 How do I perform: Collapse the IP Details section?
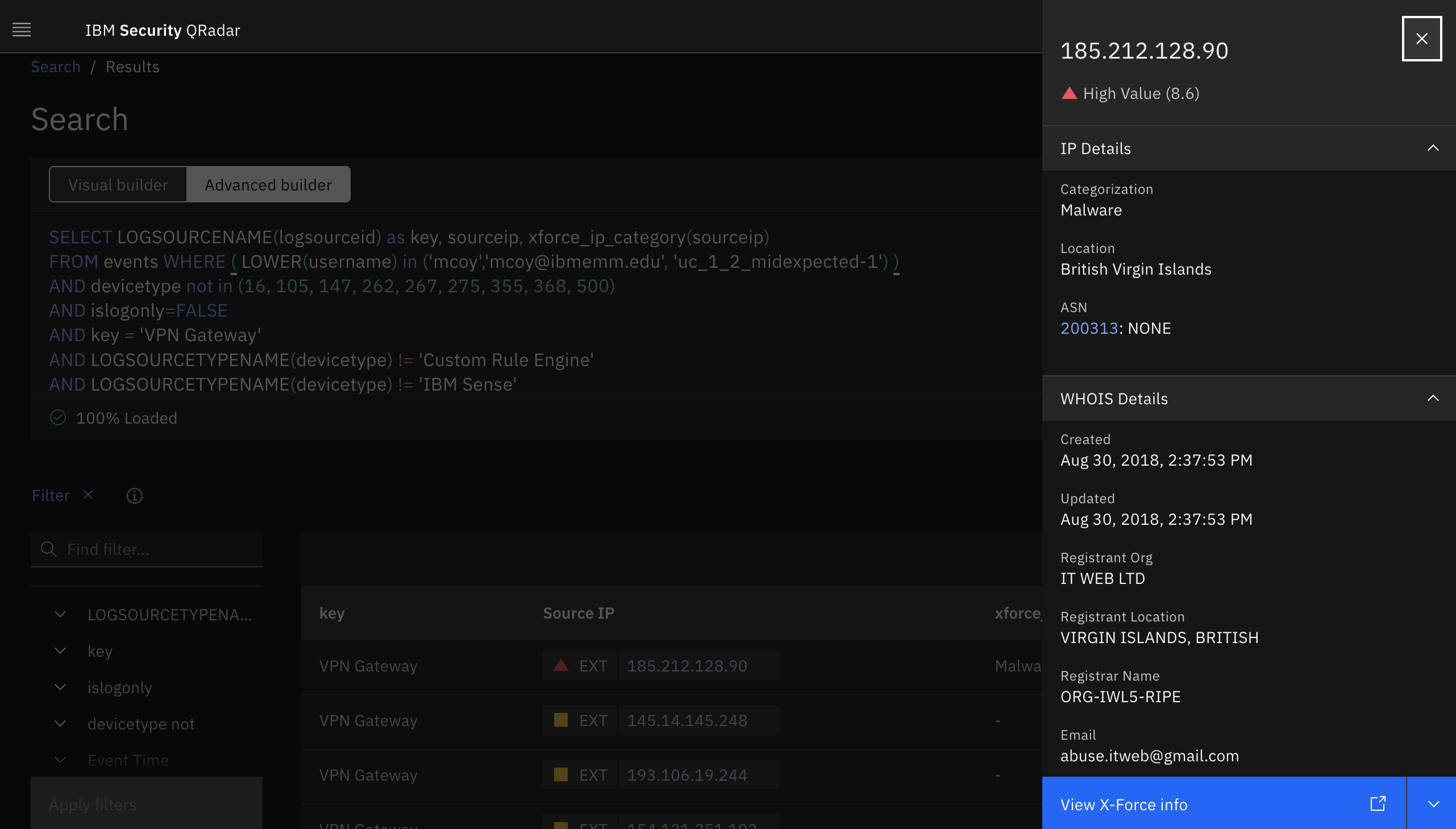tap(1433, 148)
